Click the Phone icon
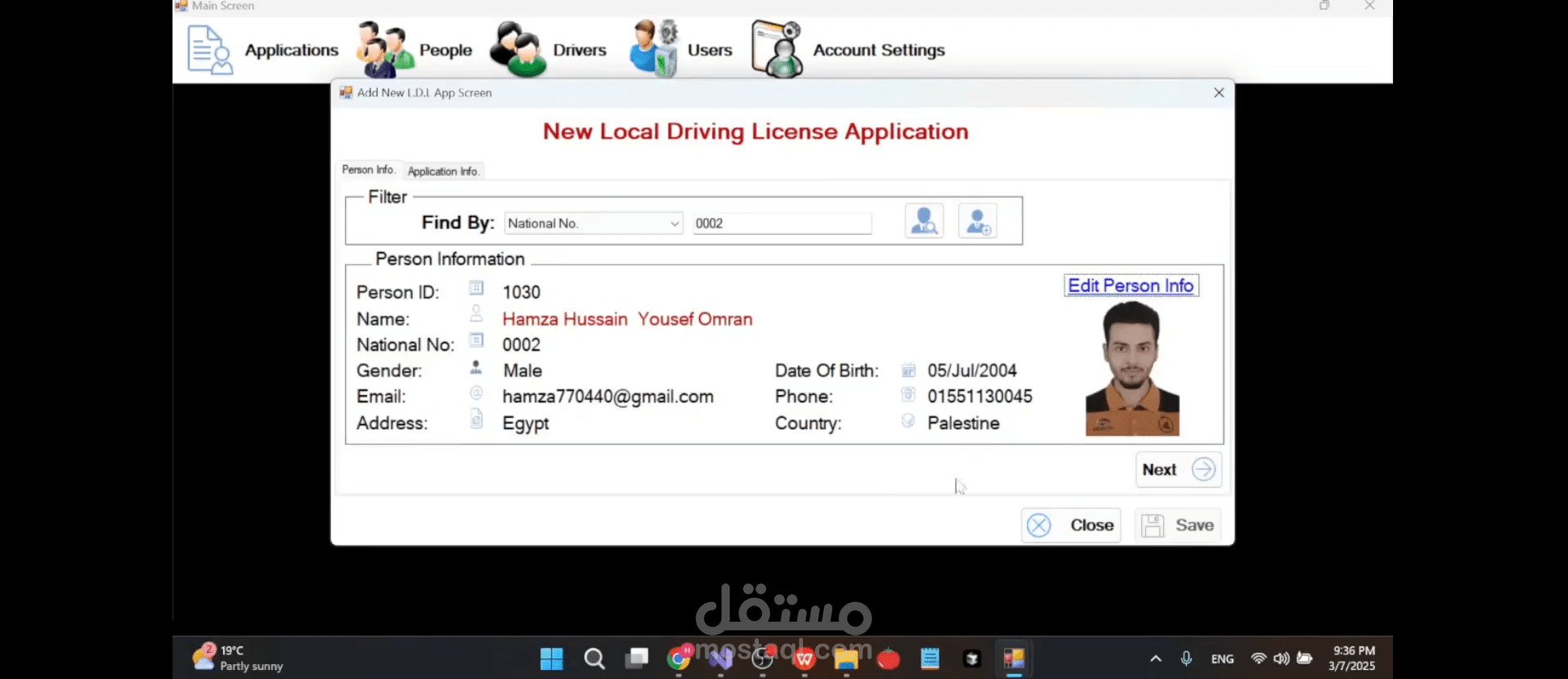This screenshot has width=1568, height=679. point(908,394)
